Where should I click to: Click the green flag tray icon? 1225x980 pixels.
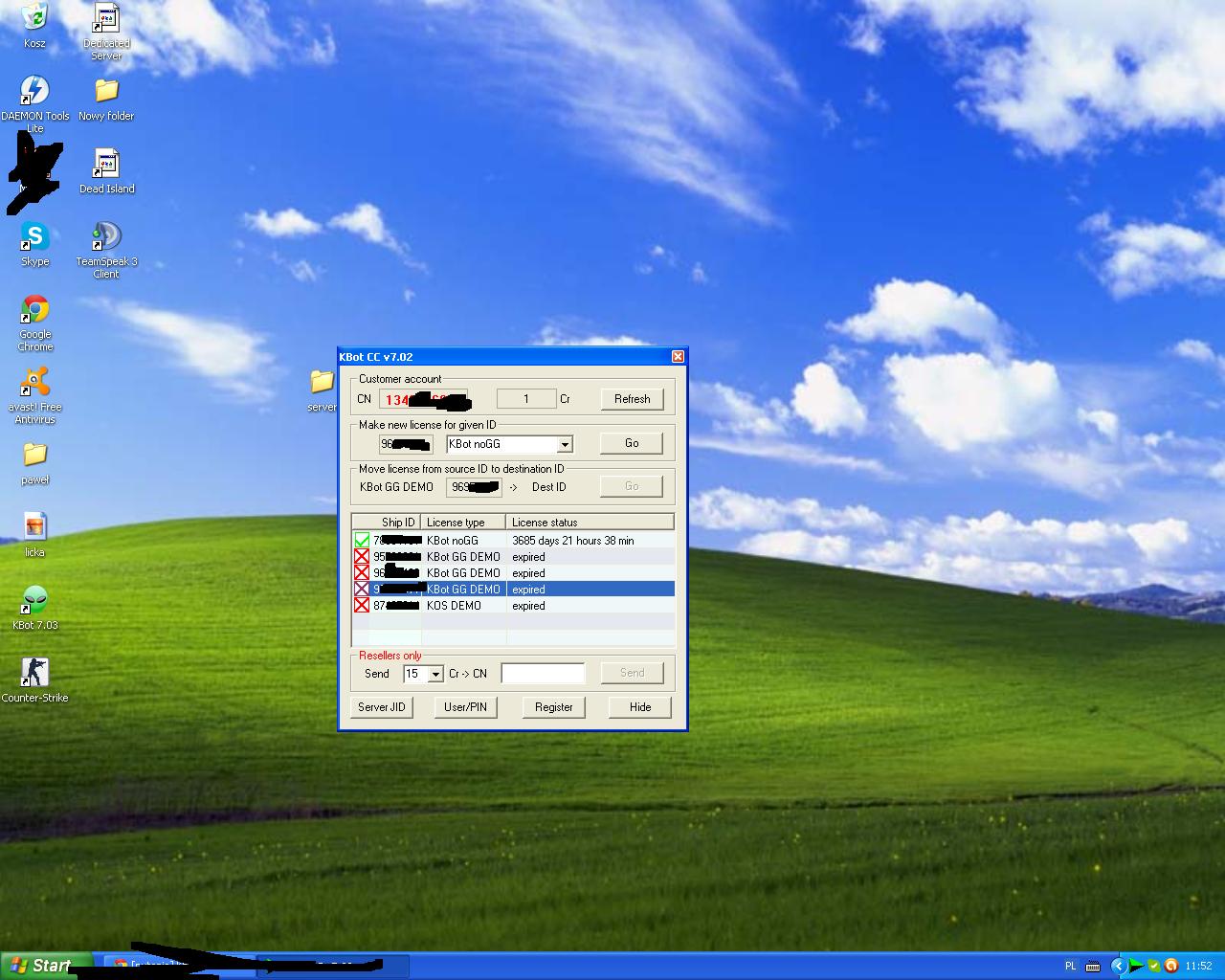point(1136,966)
